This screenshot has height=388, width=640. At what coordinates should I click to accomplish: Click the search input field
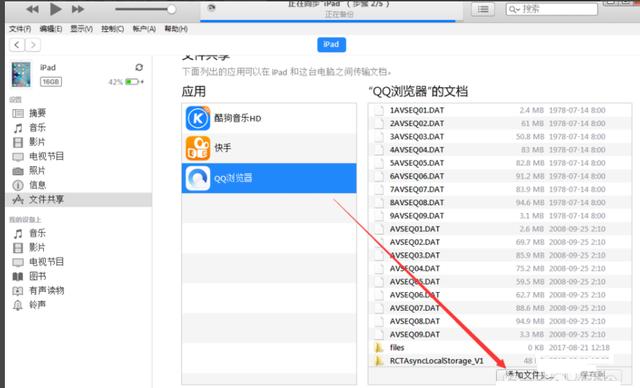[x=551, y=9]
